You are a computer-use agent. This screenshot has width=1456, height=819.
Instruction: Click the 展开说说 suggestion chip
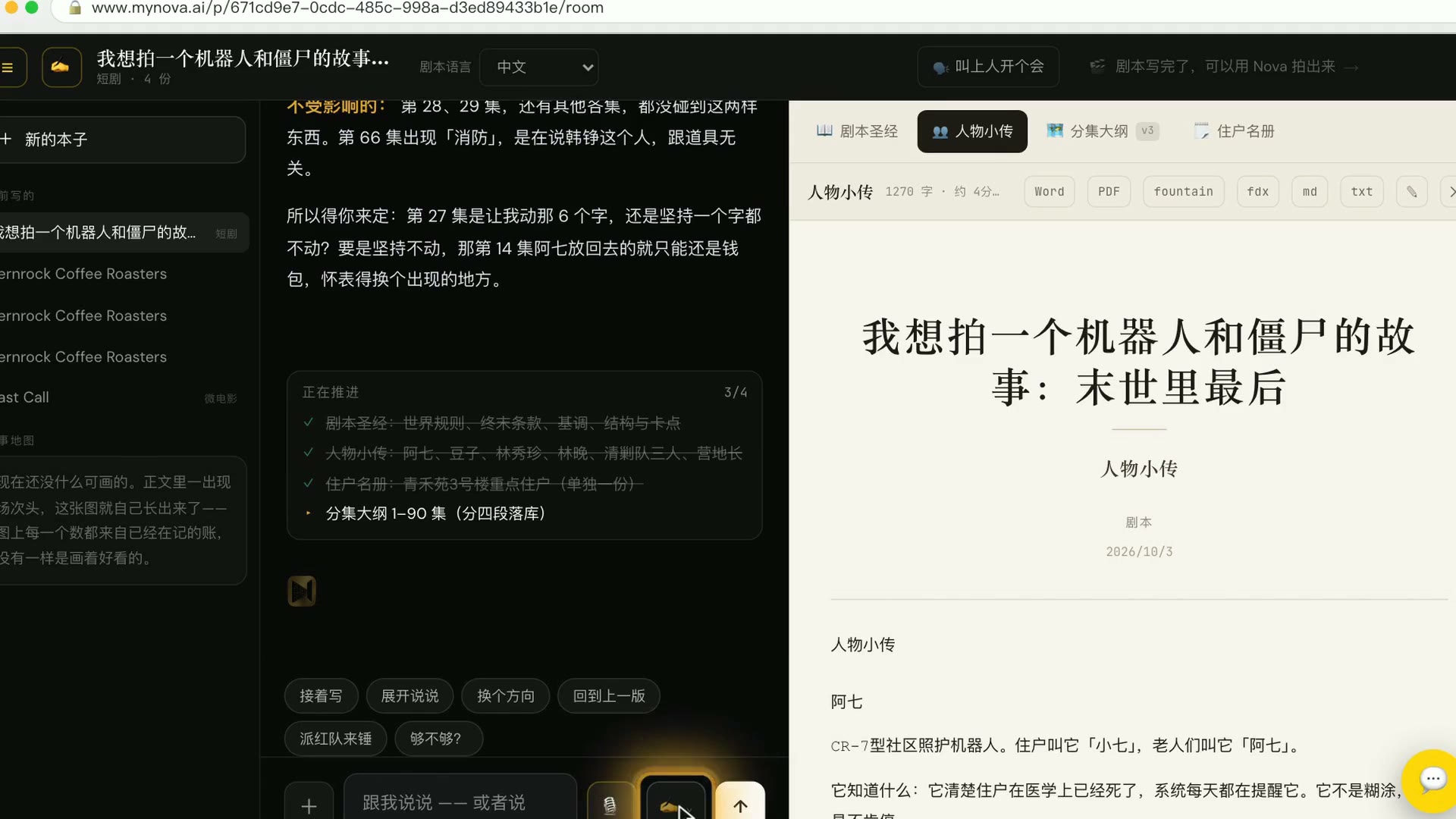409,696
